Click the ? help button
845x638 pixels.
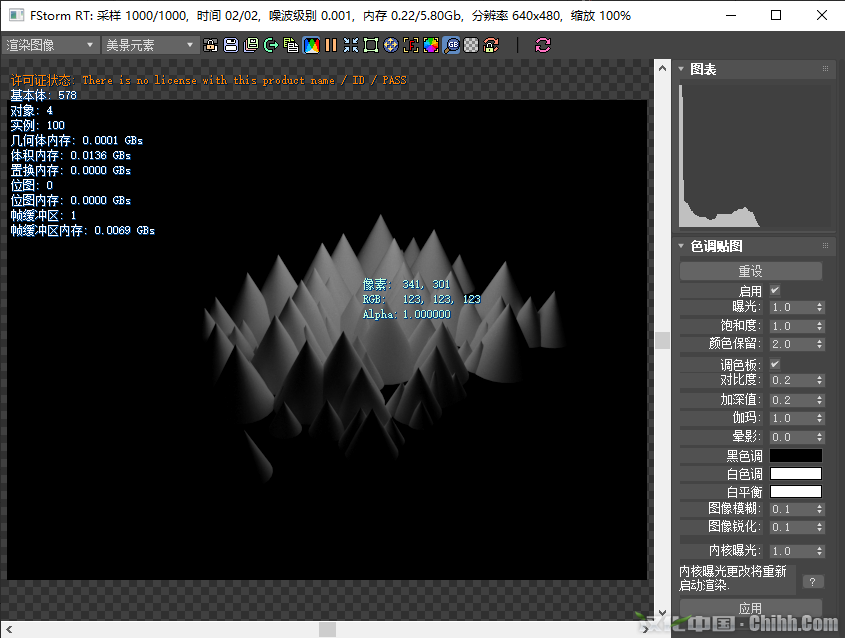[814, 581]
